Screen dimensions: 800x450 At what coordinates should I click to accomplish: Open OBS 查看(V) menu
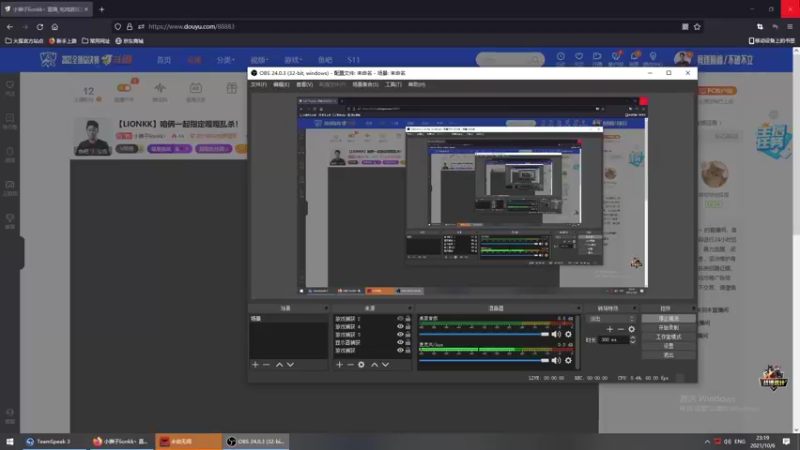[x=305, y=85]
